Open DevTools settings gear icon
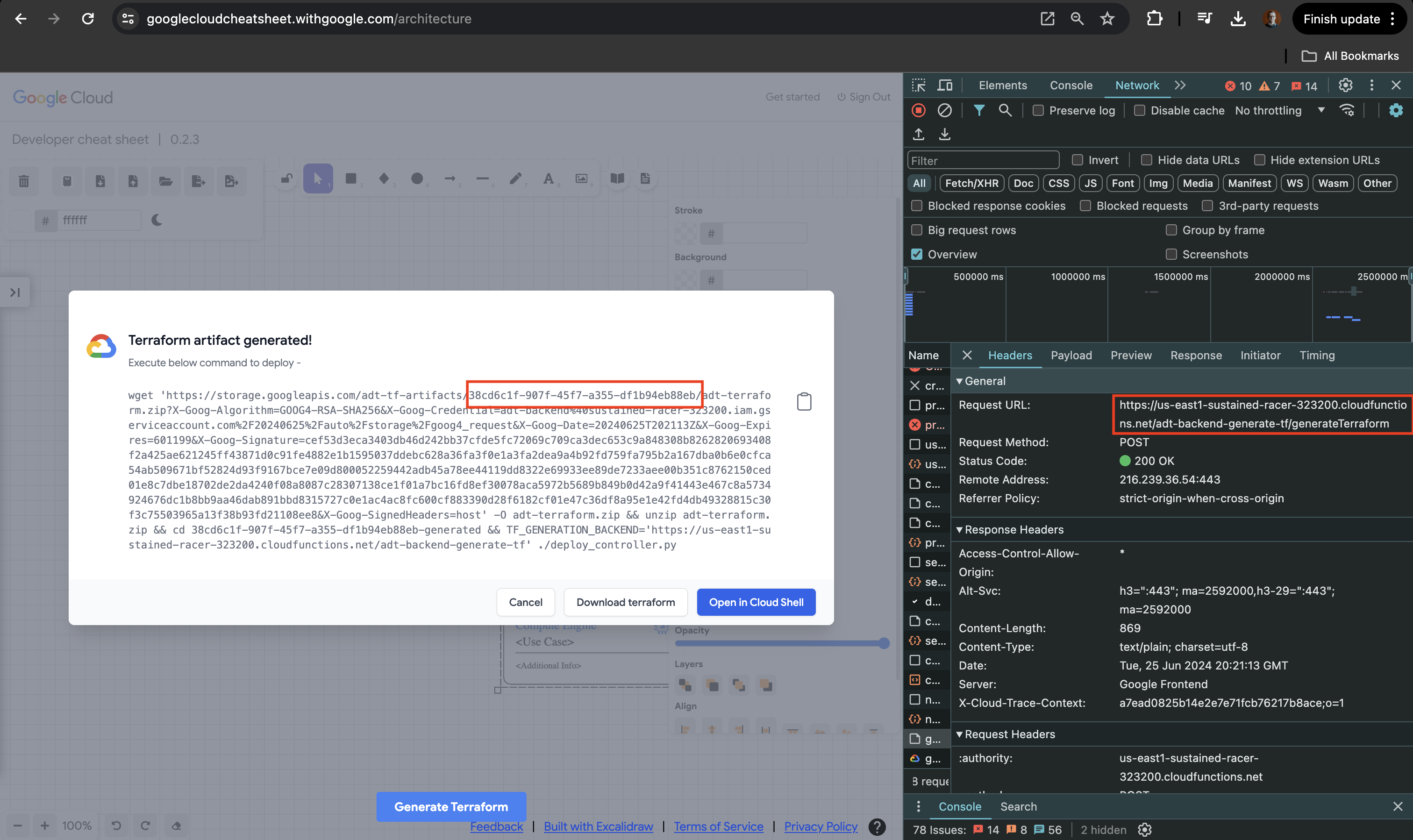This screenshot has height=840, width=1413. point(1345,85)
